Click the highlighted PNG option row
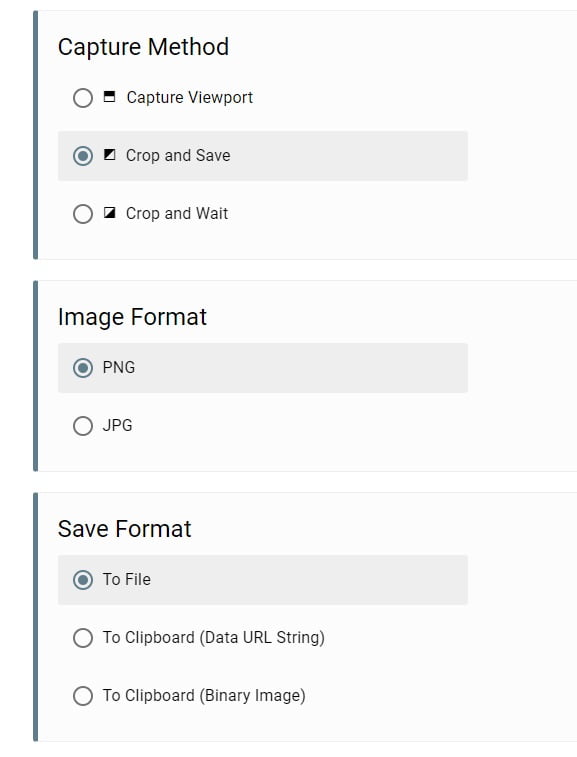The image size is (577, 757). (x=263, y=368)
